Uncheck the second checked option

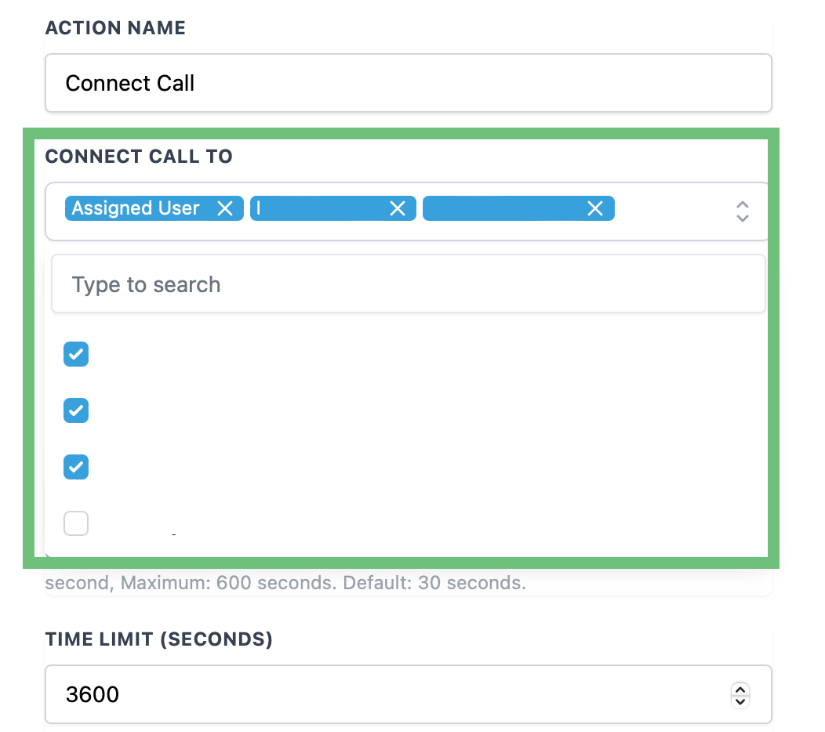point(76,410)
